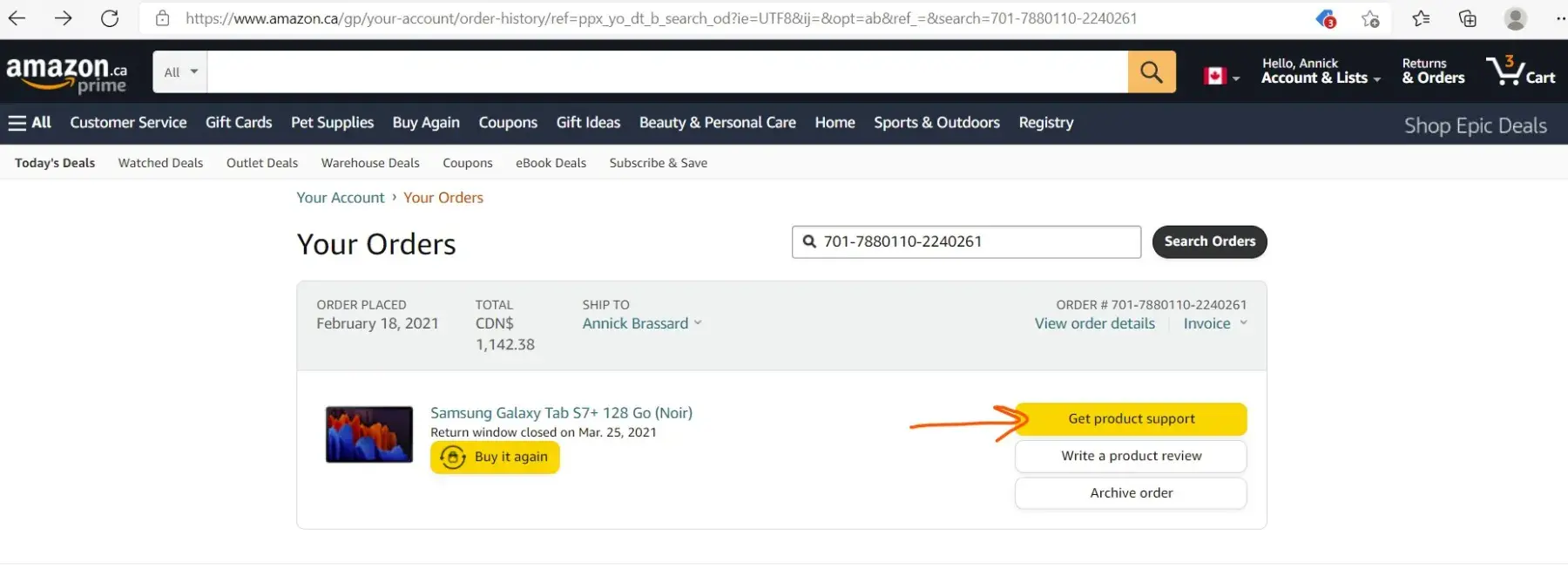This screenshot has height=576, width=1568.
Task: Click the Search Orders button
Action: (1209, 242)
